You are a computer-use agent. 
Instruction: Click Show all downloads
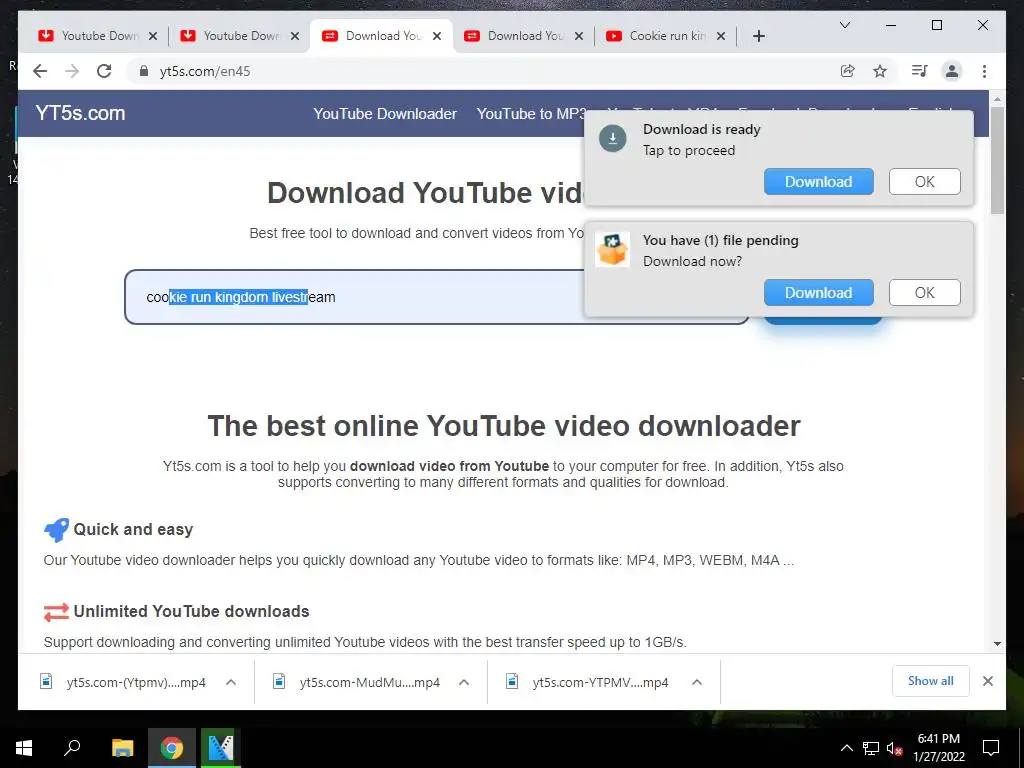(931, 681)
